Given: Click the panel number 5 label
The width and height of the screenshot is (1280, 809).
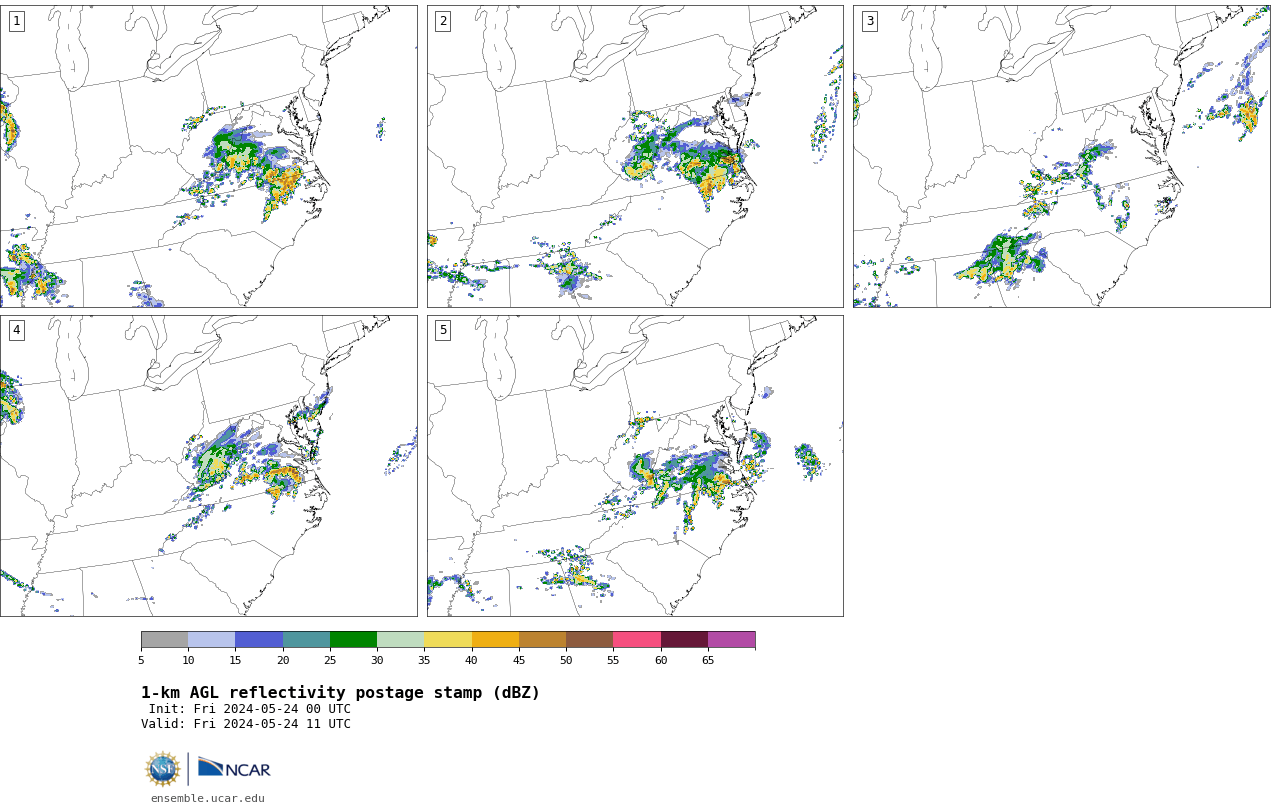Looking at the screenshot, I should point(443,330).
